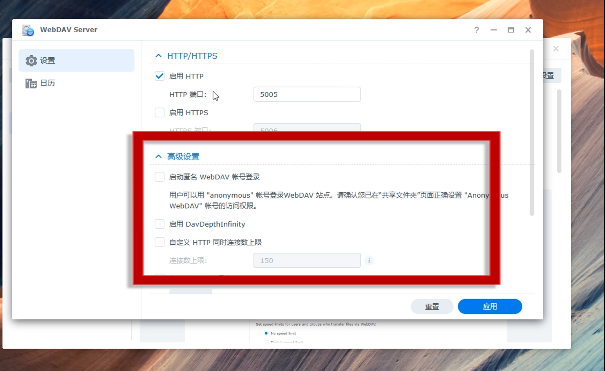Tick the 启用 DavDepthInfinity checkbox

click(159, 224)
